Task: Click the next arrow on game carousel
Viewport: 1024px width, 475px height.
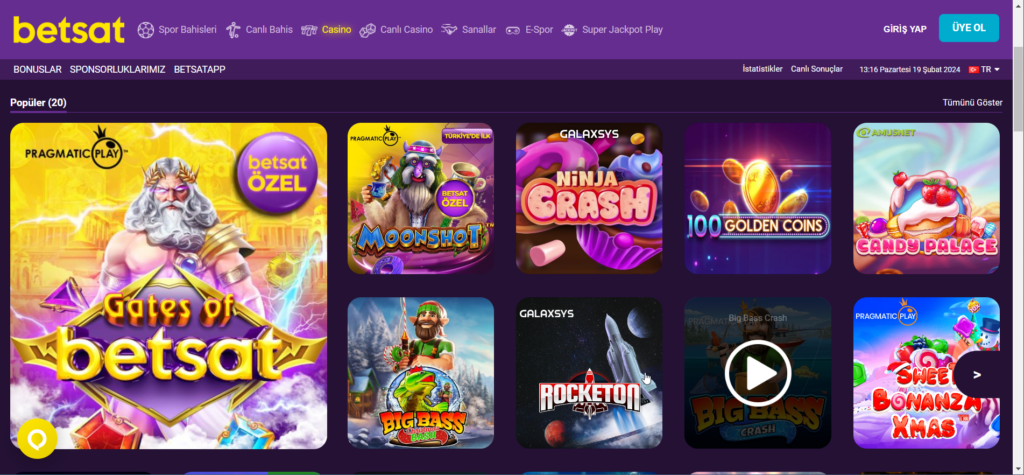Action: [977, 374]
